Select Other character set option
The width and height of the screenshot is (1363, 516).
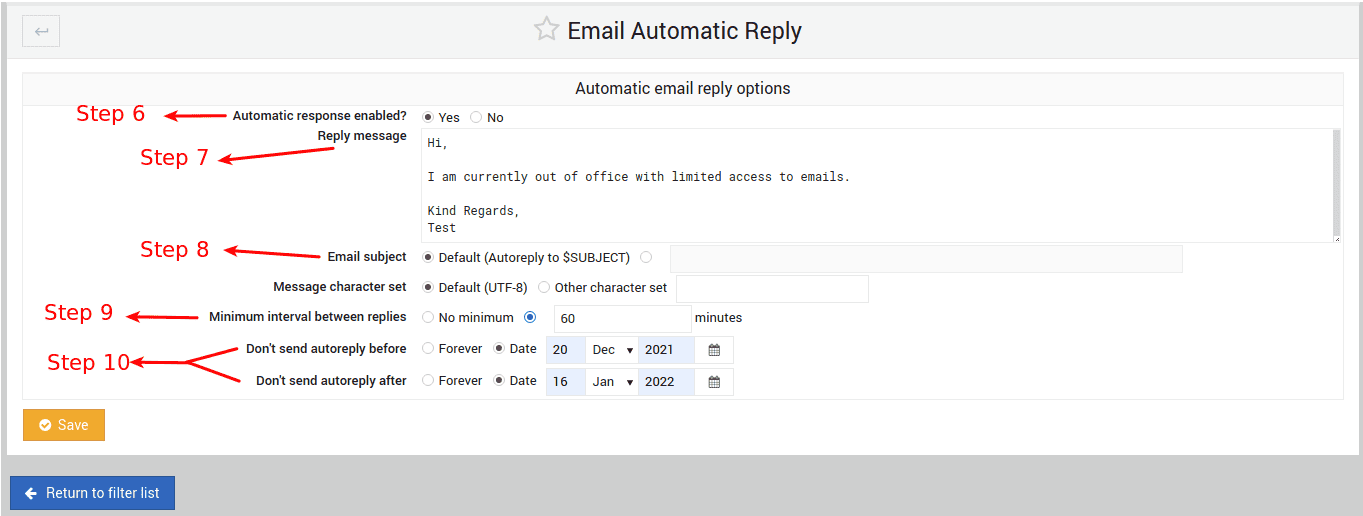tap(544, 287)
